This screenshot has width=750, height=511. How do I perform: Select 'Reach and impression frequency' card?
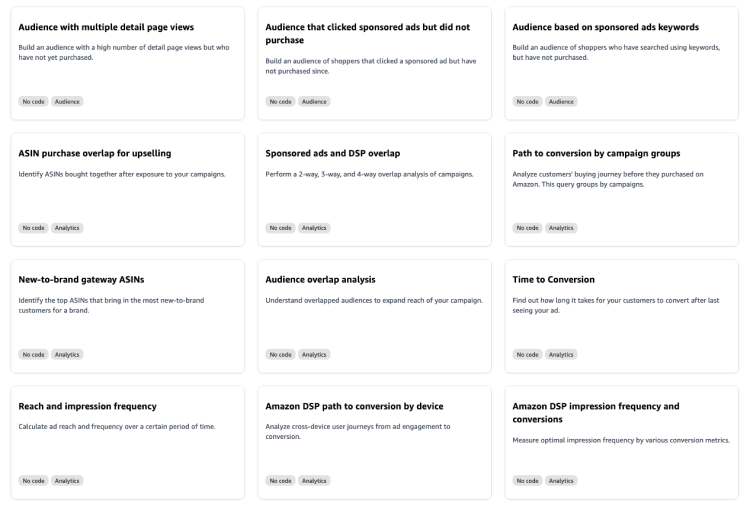coord(88,406)
